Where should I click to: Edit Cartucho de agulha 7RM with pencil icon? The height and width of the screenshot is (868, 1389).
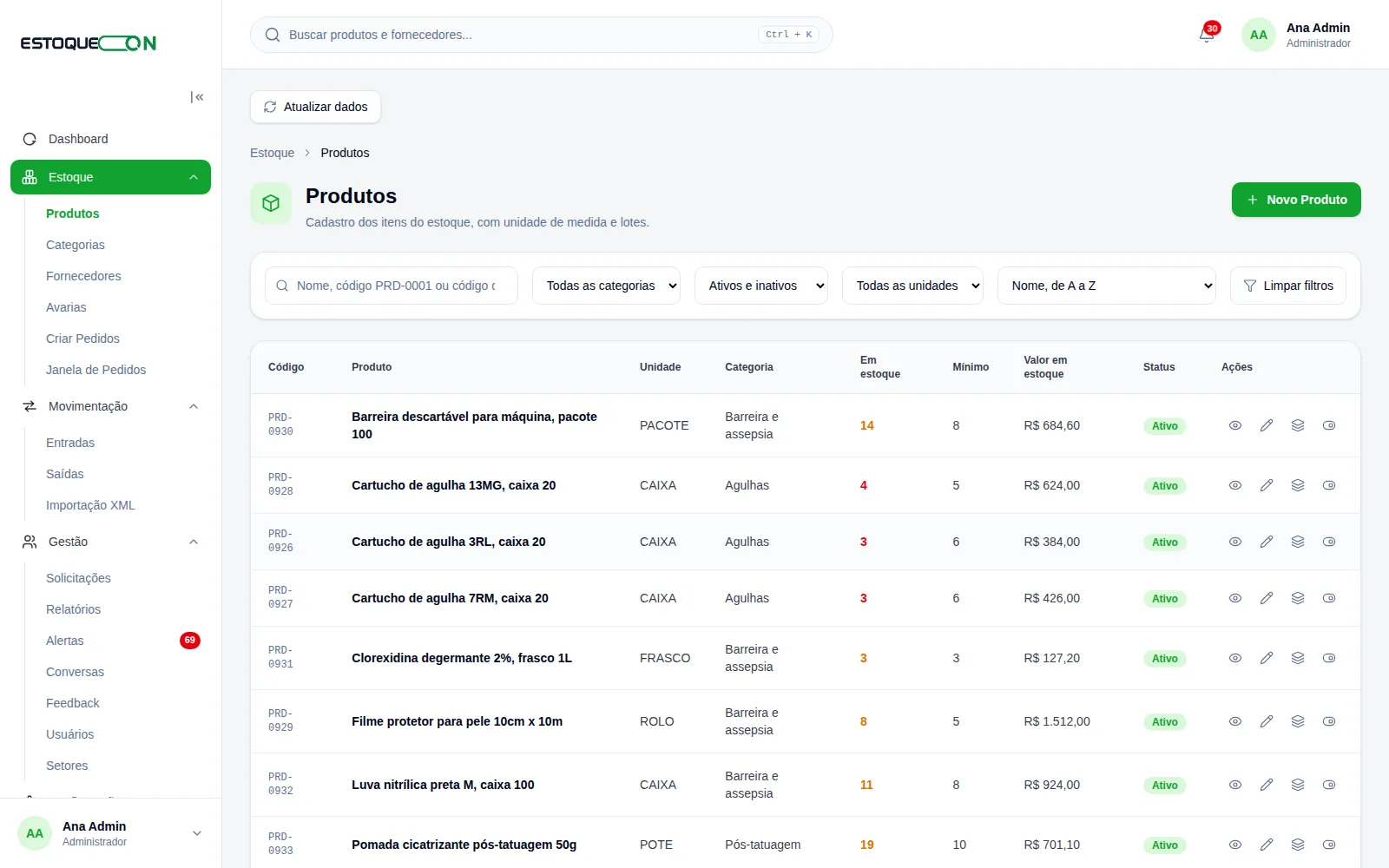(1267, 598)
